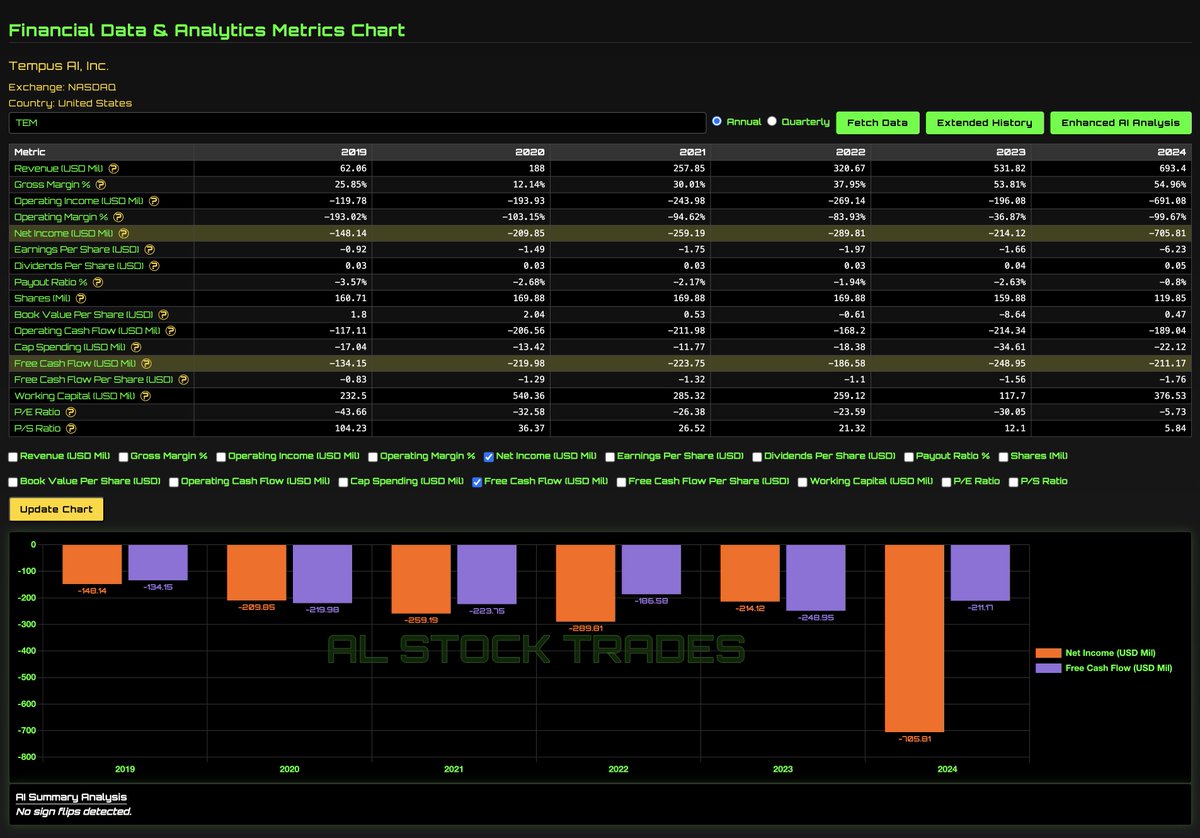1200x838 pixels.
Task: Select the Quarterly radio button
Action: tap(772, 121)
